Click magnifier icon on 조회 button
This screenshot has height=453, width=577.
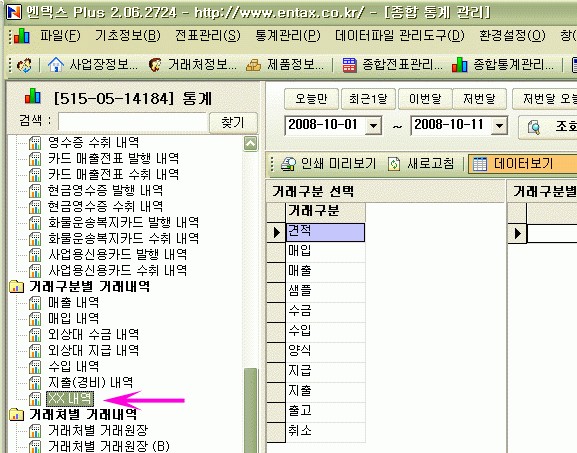tap(534, 127)
